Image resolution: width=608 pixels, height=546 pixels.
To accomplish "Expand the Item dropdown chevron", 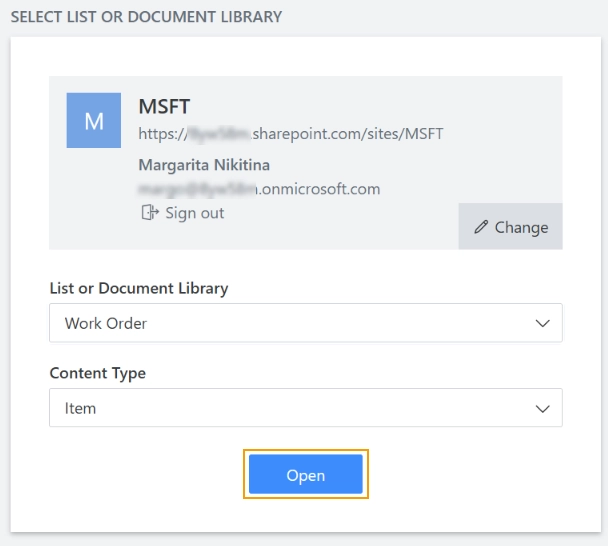I will (542, 409).
